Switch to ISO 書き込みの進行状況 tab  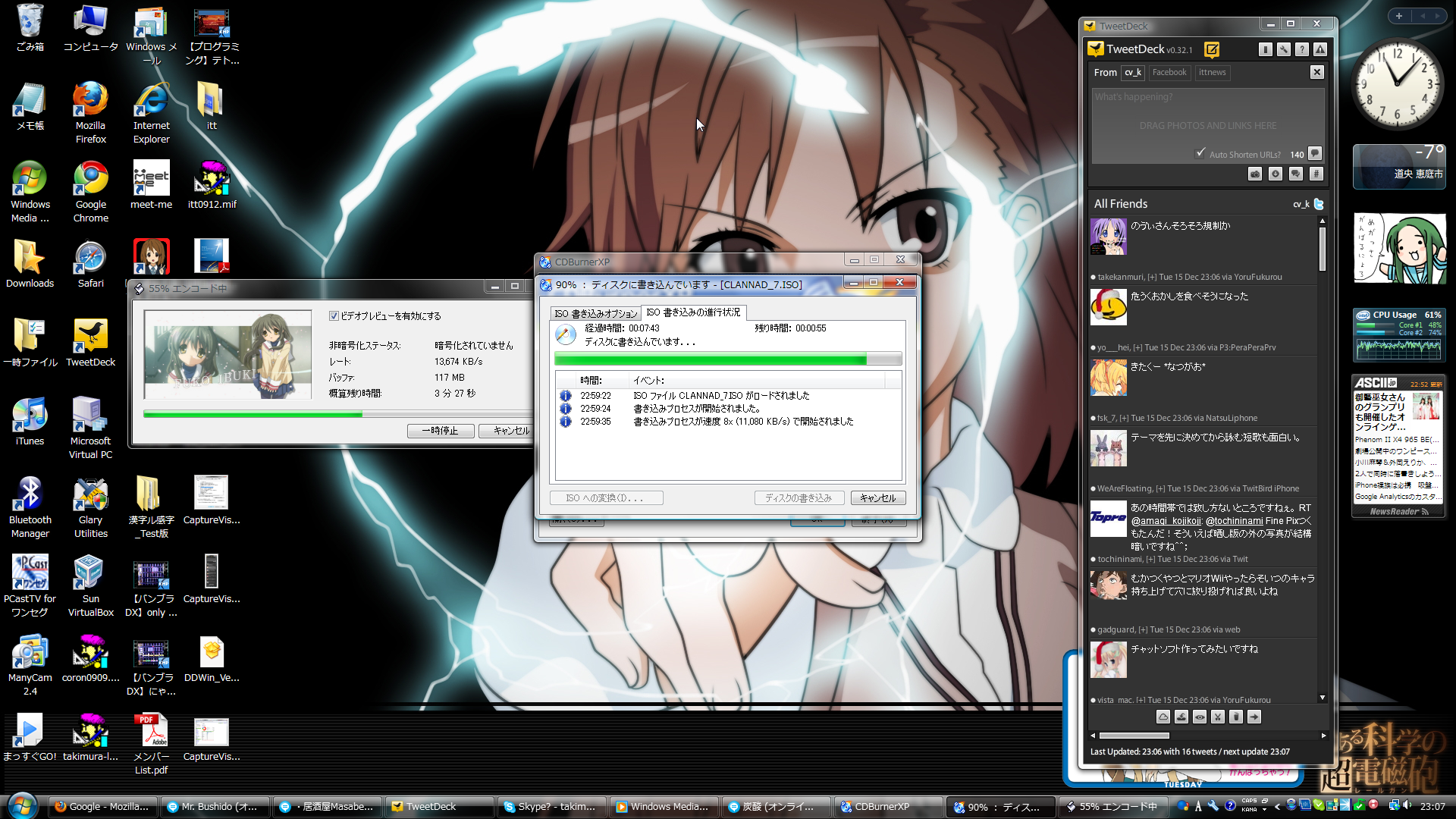pyautogui.click(x=693, y=312)
